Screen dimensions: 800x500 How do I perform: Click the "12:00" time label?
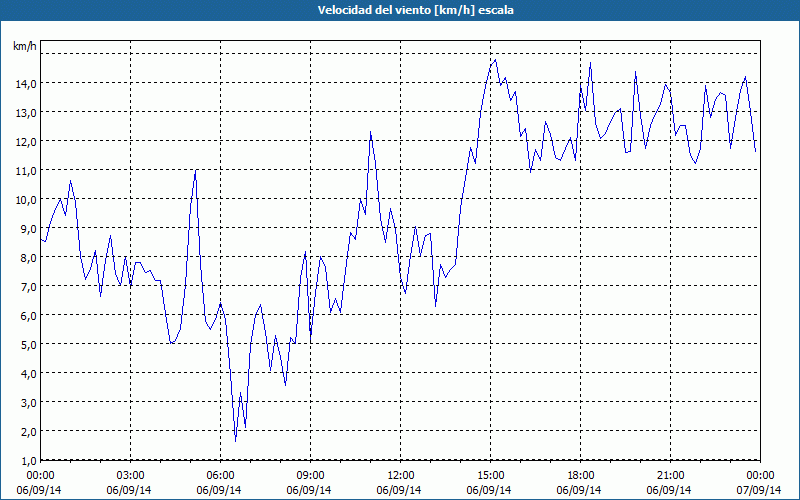pyautogui.click(x=401, y=476)
